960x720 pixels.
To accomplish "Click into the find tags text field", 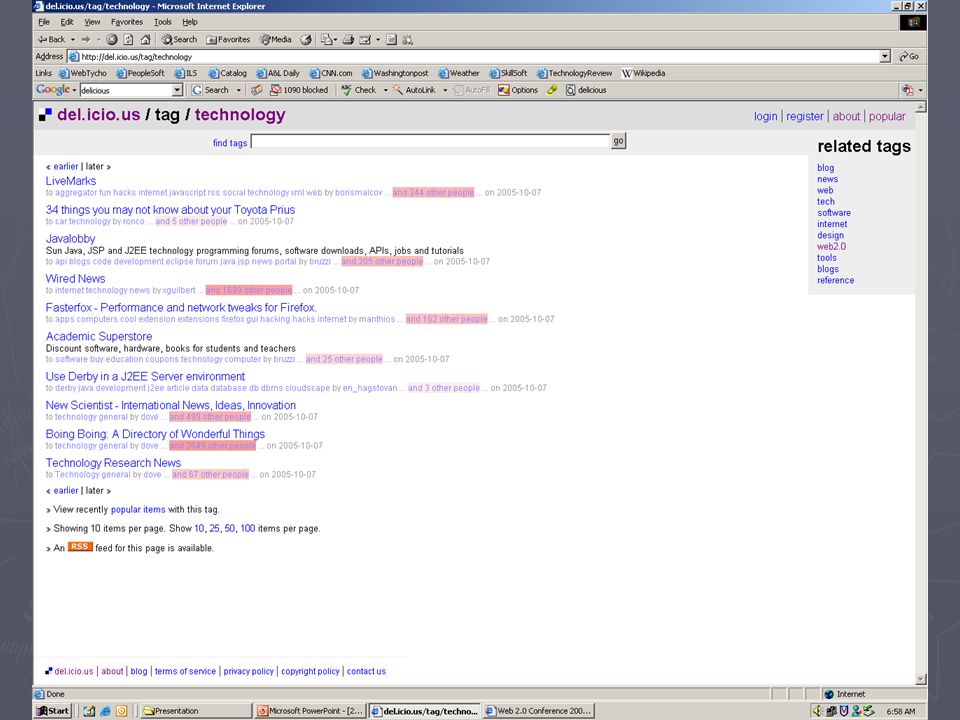I will 430,141.
